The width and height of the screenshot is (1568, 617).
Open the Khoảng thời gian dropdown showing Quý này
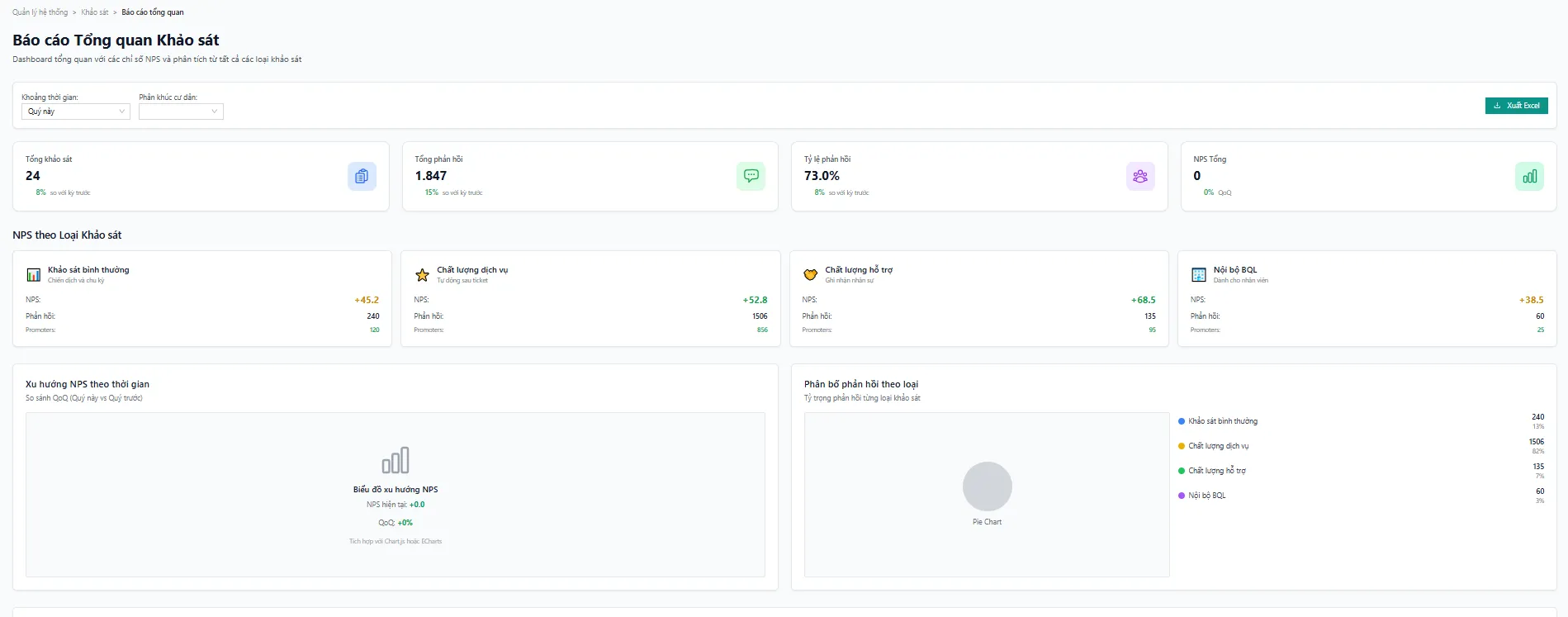coord(76,112)
